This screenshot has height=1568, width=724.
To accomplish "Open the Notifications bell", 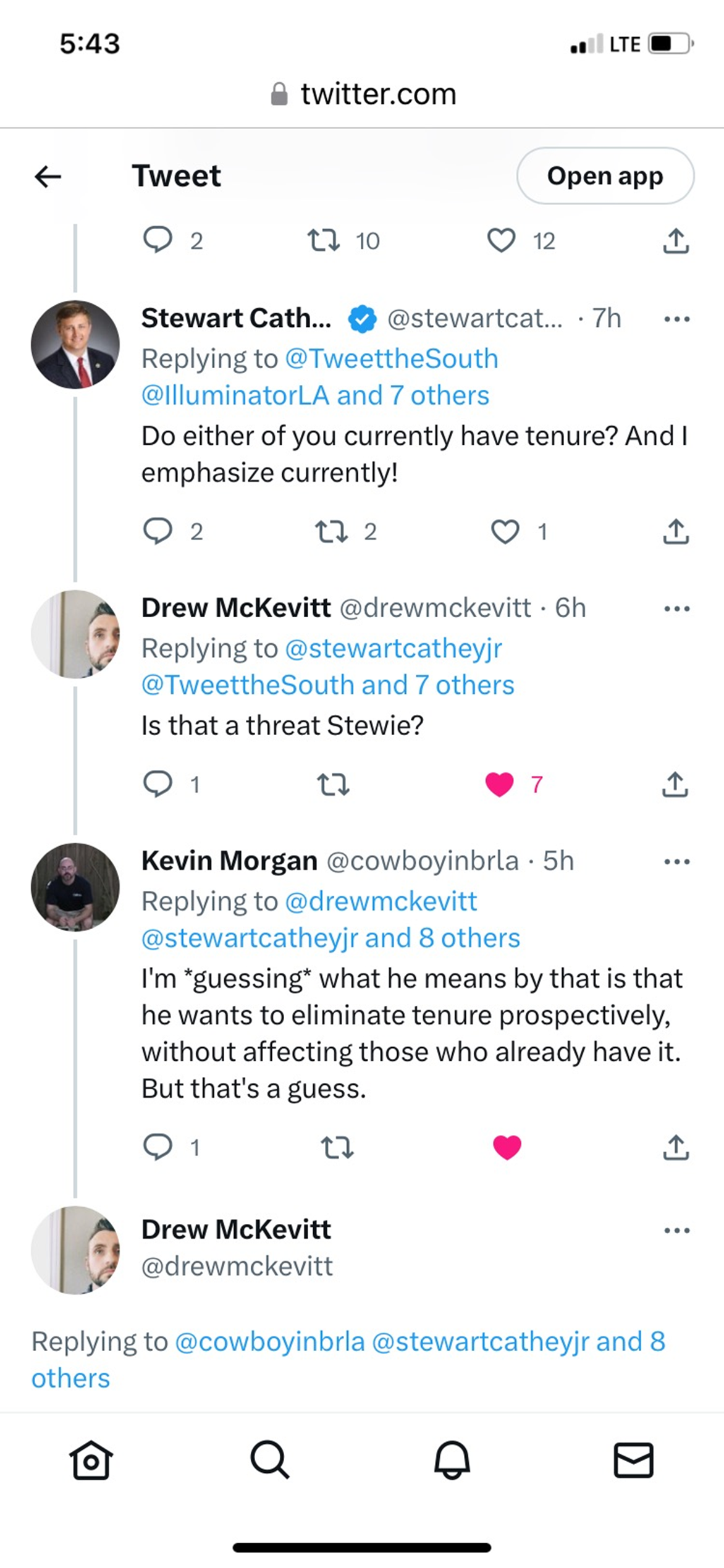I will [452, 1461].
